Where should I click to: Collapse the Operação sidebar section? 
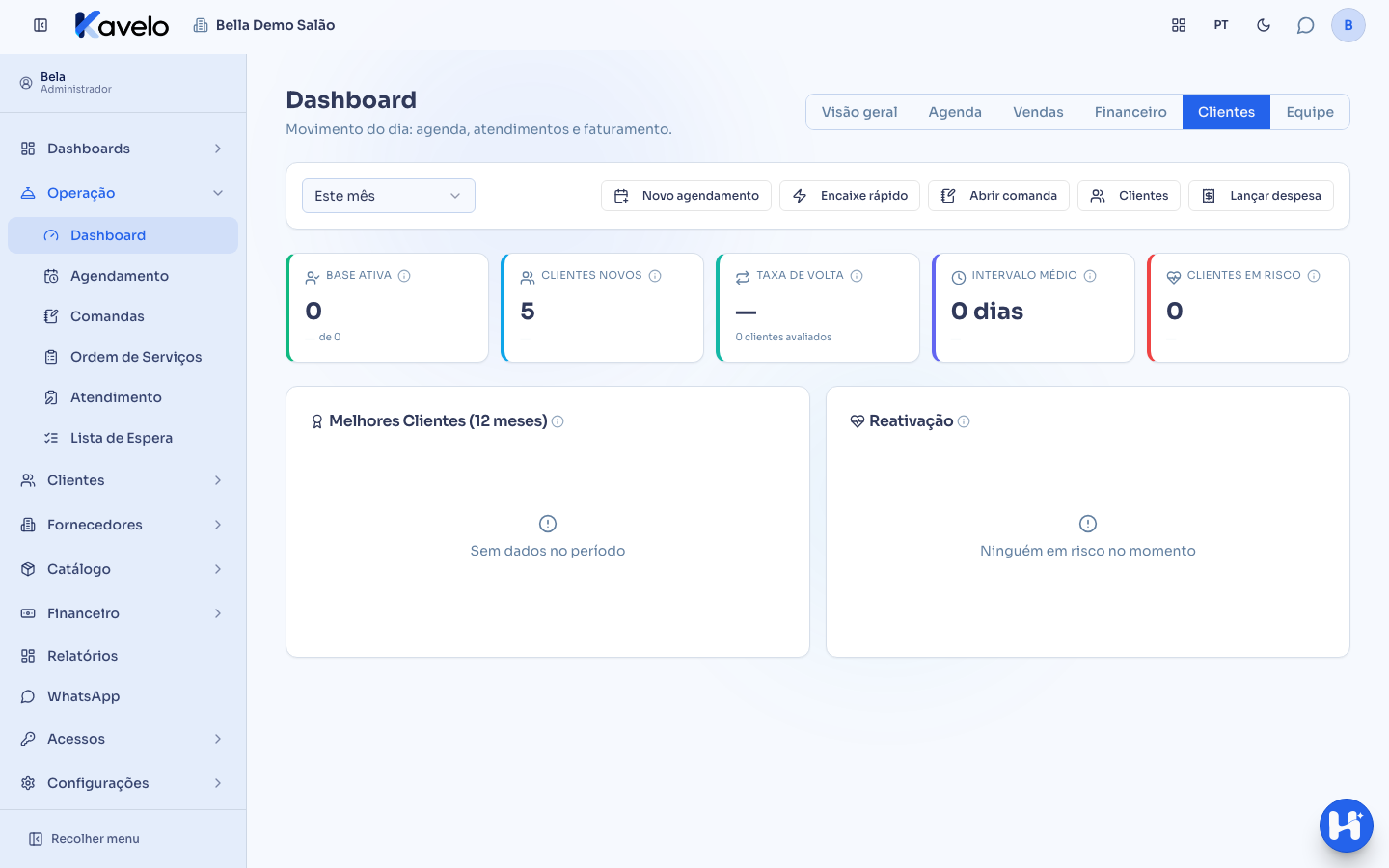[123, 193]
